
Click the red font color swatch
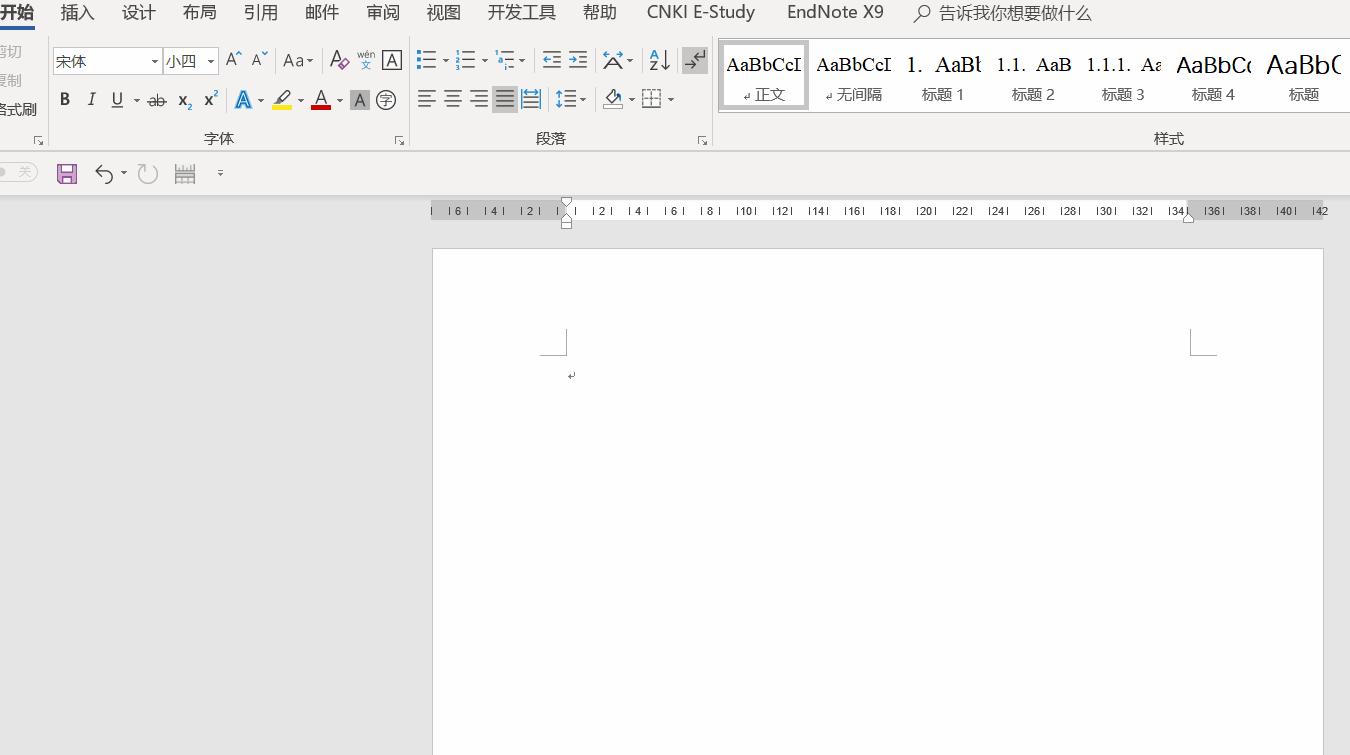coord(320,99)
